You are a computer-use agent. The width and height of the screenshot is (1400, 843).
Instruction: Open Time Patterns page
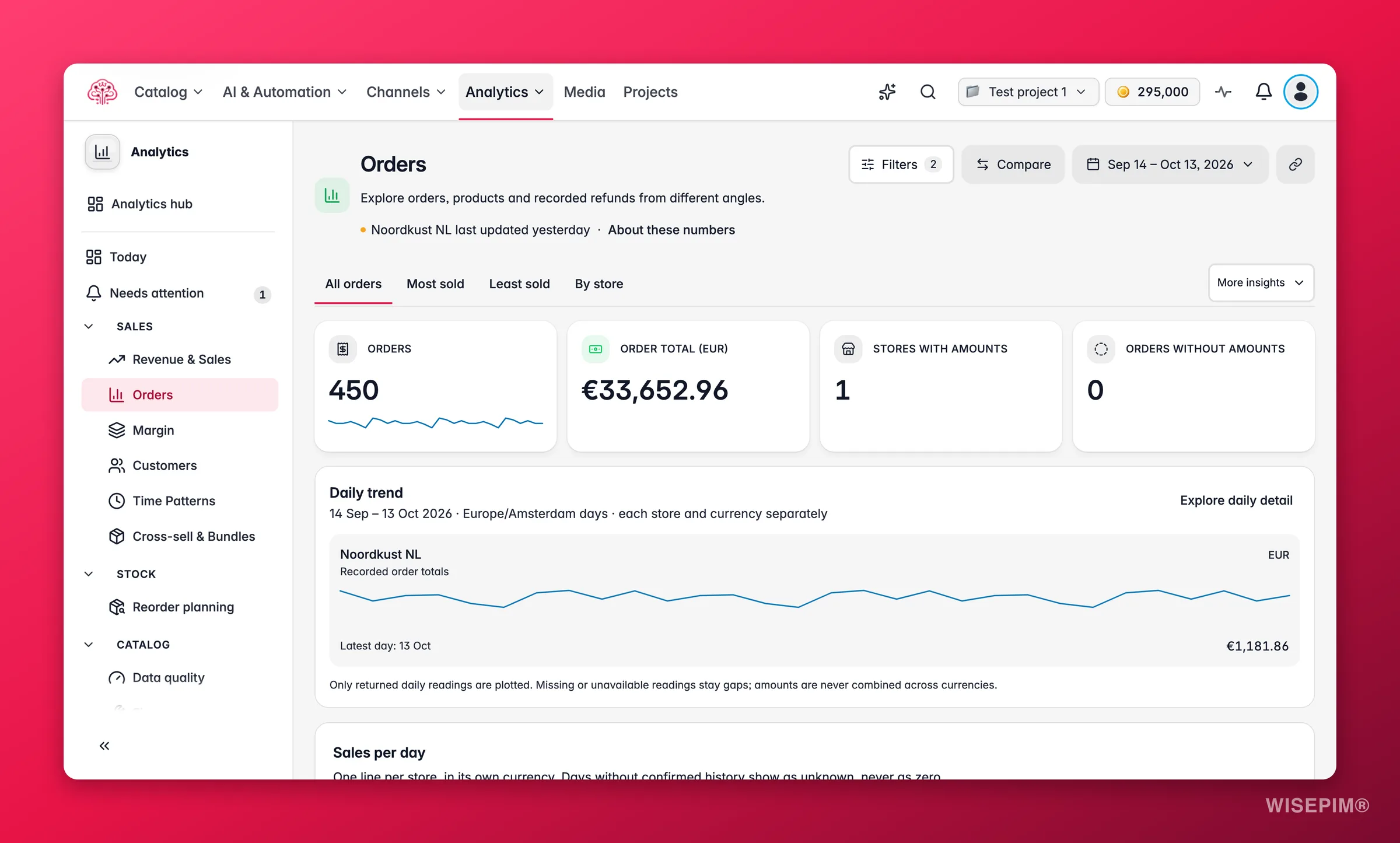(180, 501)
